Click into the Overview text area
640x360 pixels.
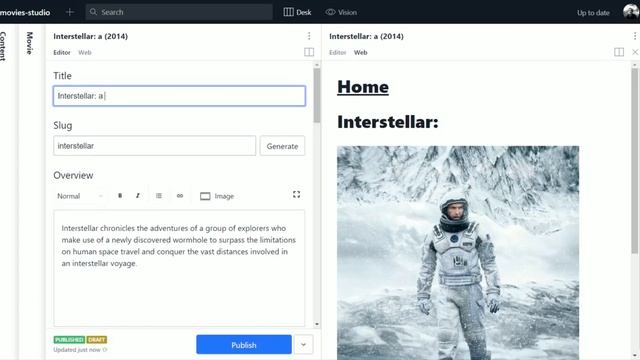click(x=179, y=268)
